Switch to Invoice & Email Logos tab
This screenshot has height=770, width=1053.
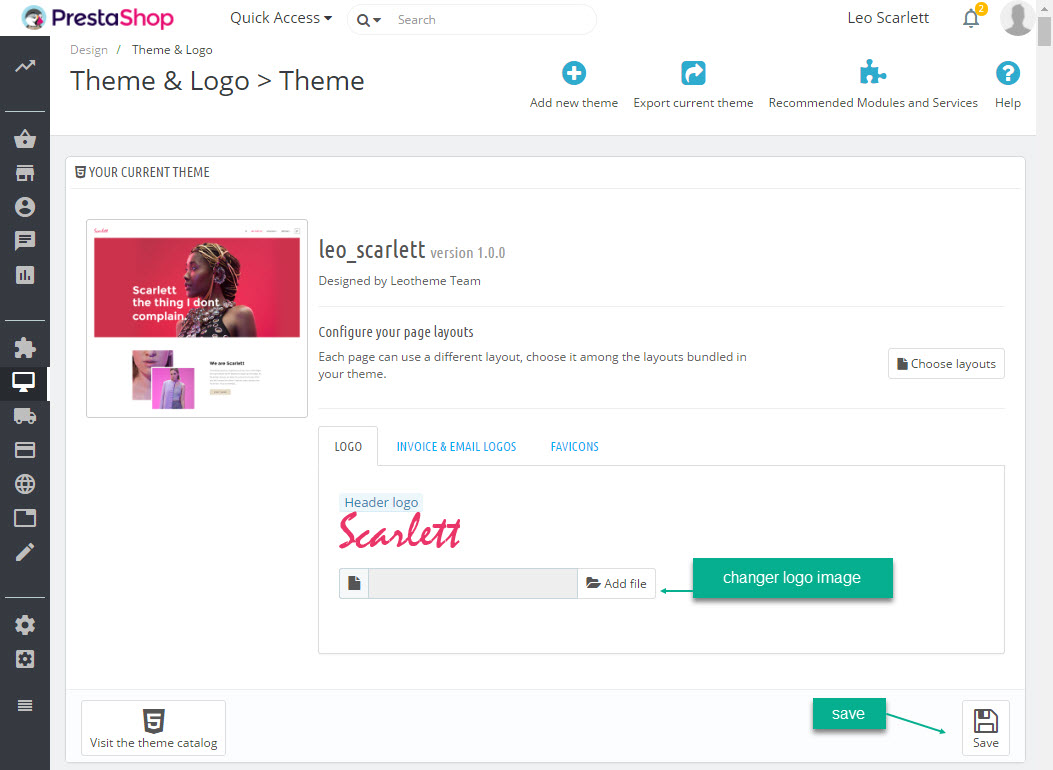pyautogui.click(x=456, y=446)
